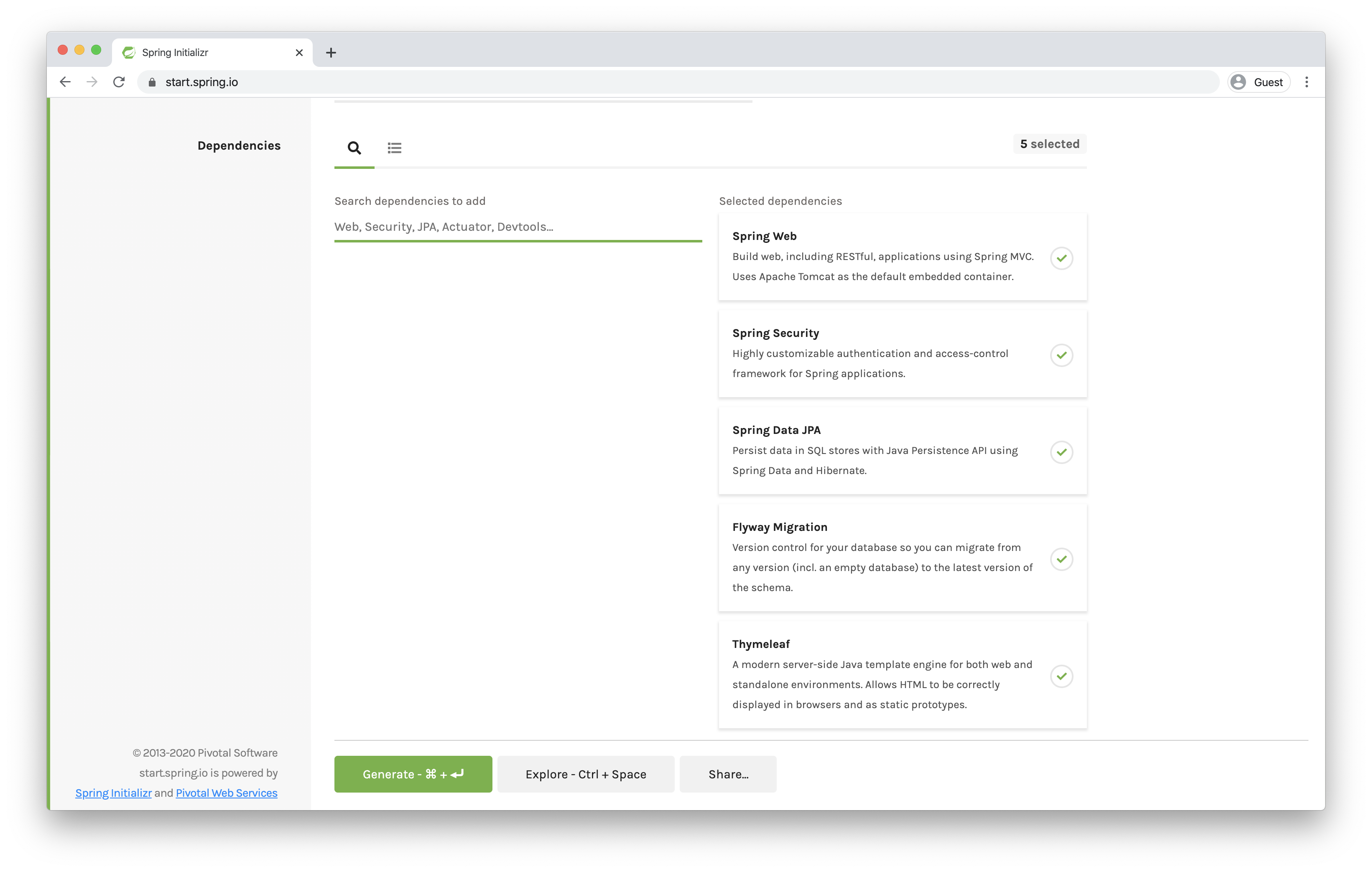Click the Dependencies section heading
This screenshot has height=872, width=1372.
pyautogui.click(x=239, y=145)
